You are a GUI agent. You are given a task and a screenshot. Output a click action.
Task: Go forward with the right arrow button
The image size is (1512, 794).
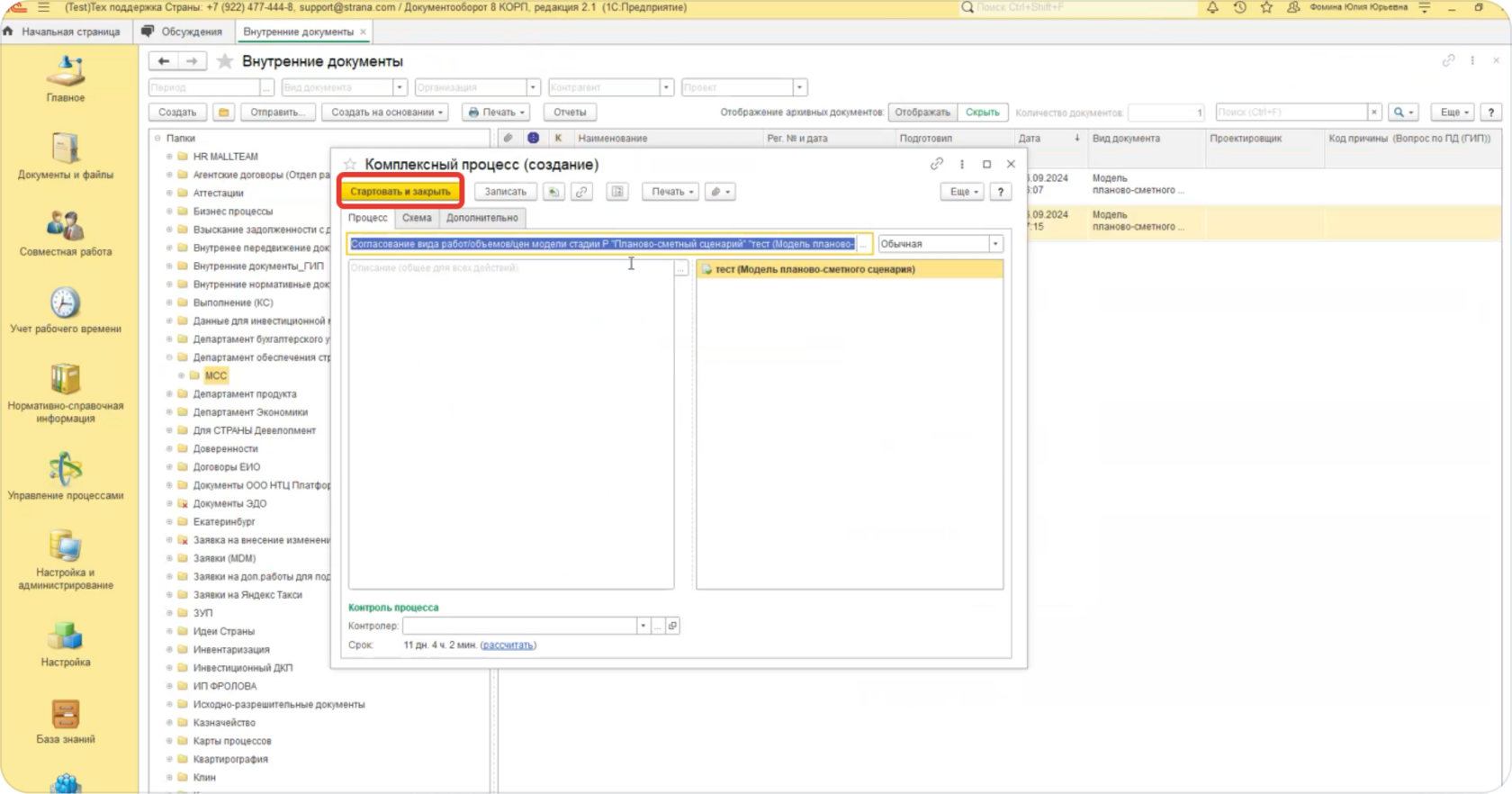point(192,61)
